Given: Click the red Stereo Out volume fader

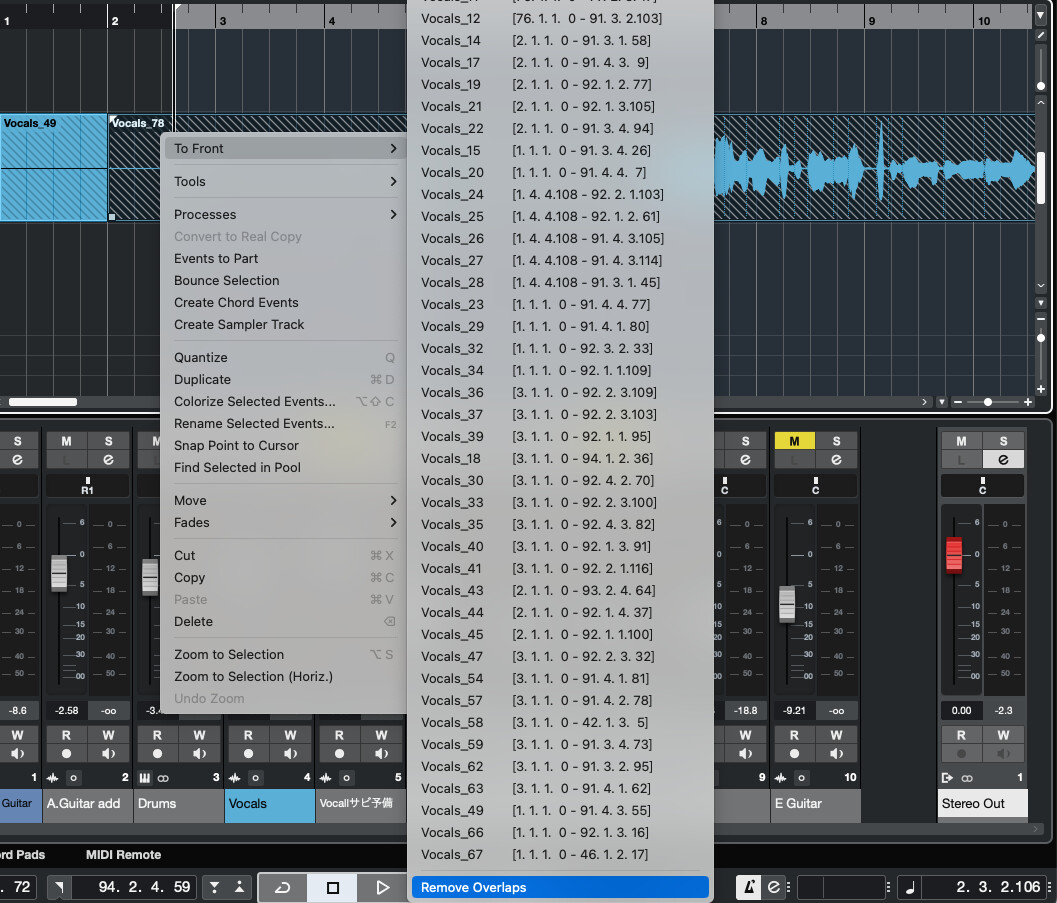Looking at the screenshot, I should coord(953,553).
